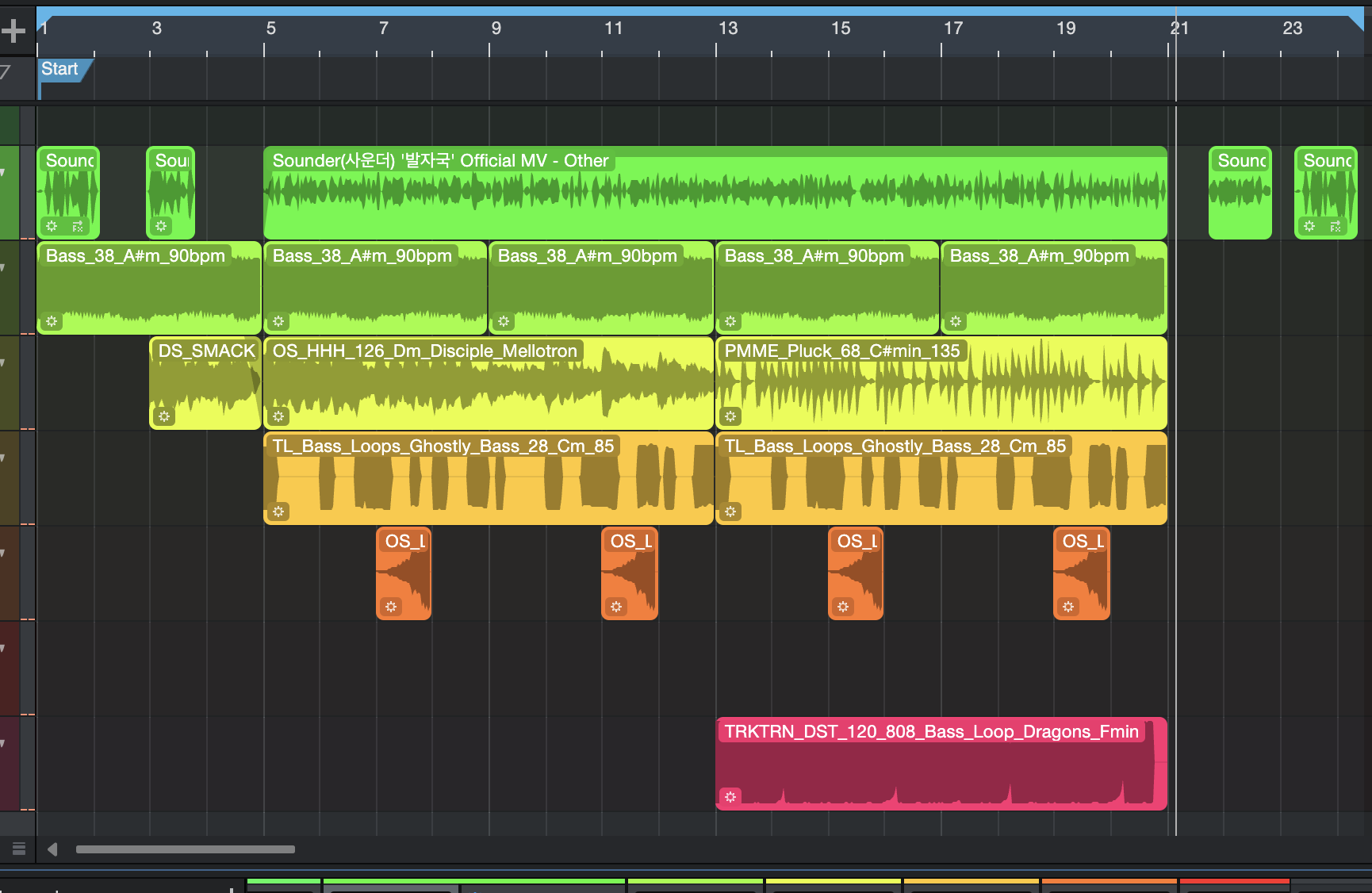Click the list menu icon beside horizontal scrollbar
Image resolution: width=1372 pixels, height=893 pixels.
coord(19,849)
